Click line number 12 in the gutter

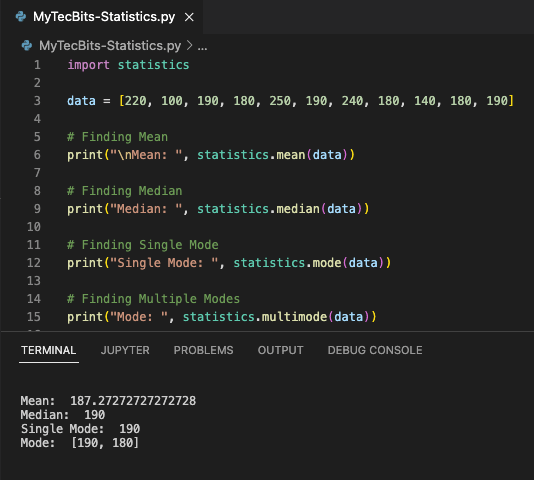(34, 263)
